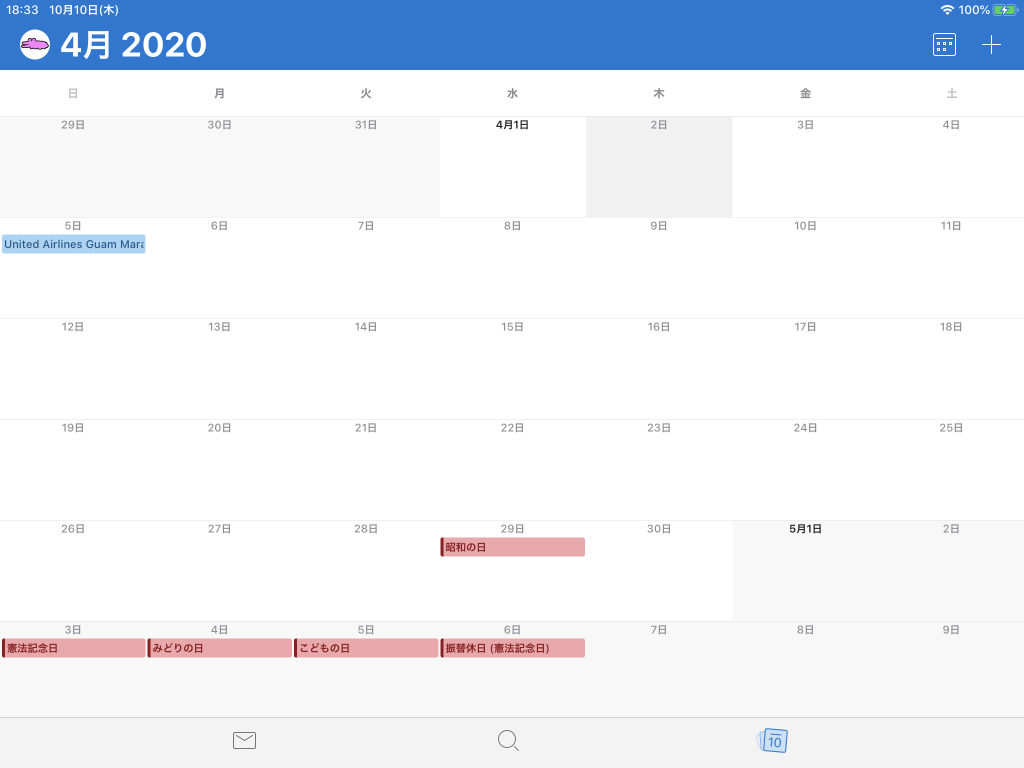Screen dimensions: 1024x768
Task: Tap the profile avatar icon
Action: click(x=35, y=45)
